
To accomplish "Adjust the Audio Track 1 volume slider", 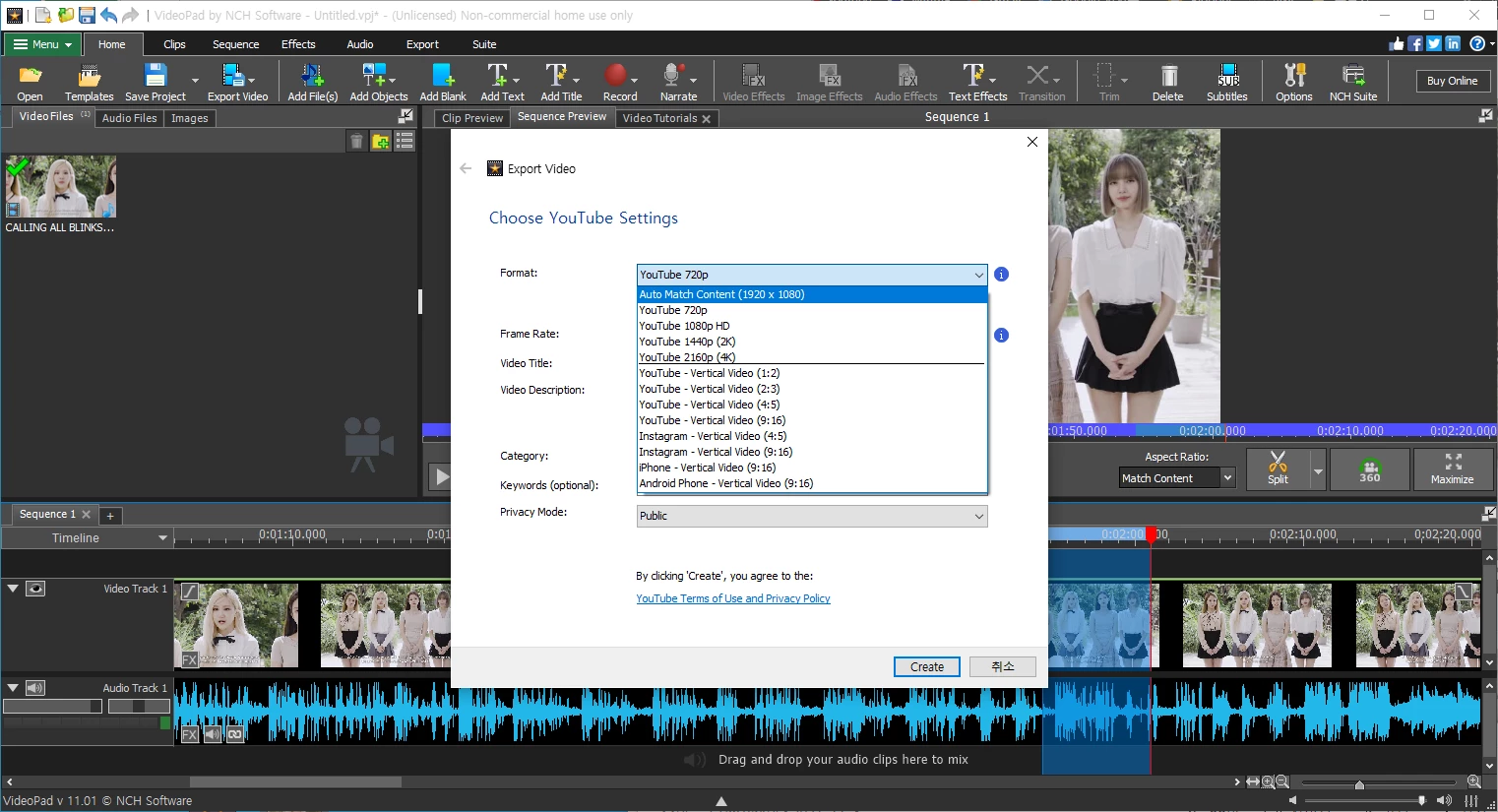I will click(53, 705).
